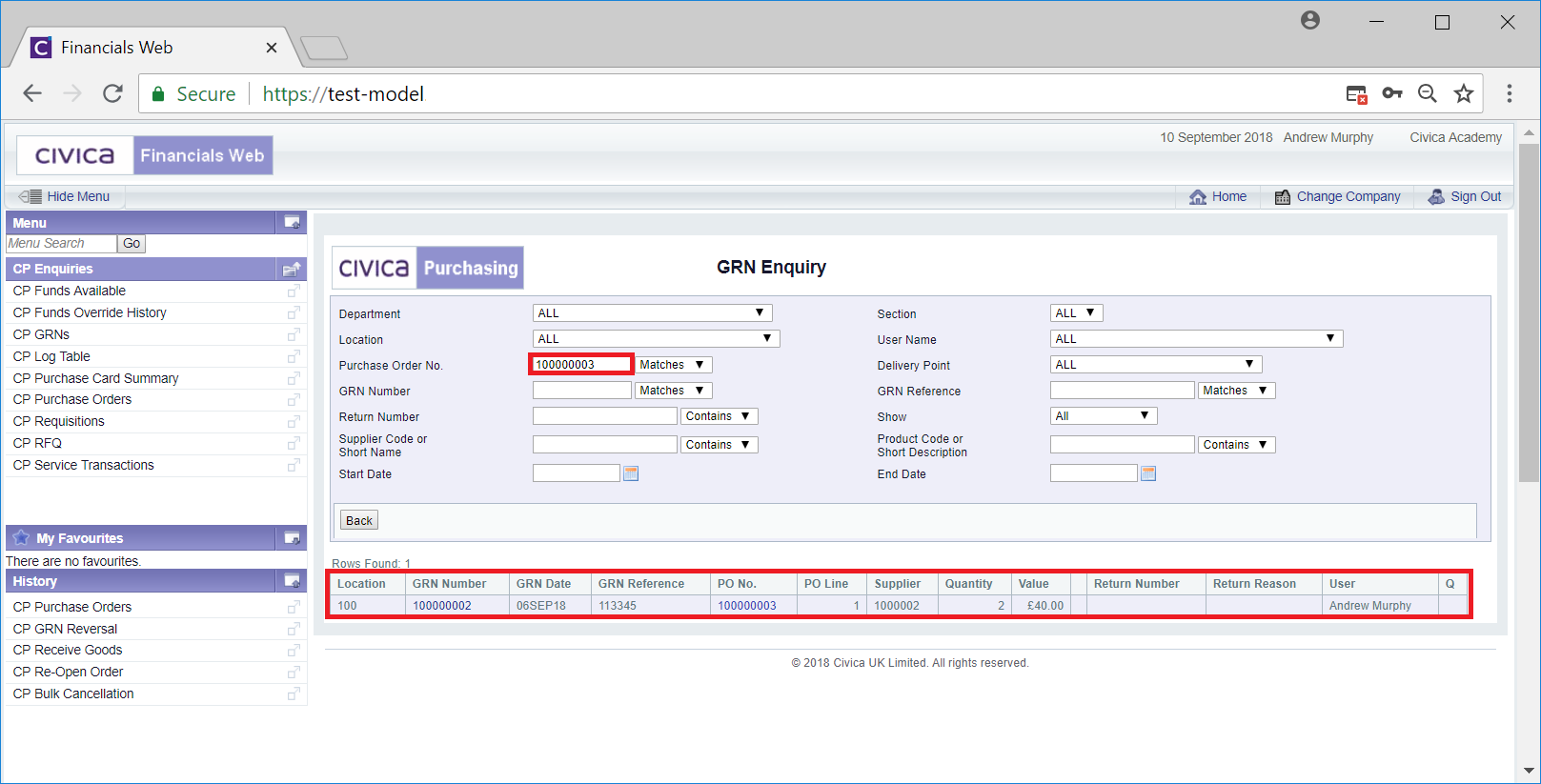Click new-window icon beside CP GRN Reversal

point(294,629)
